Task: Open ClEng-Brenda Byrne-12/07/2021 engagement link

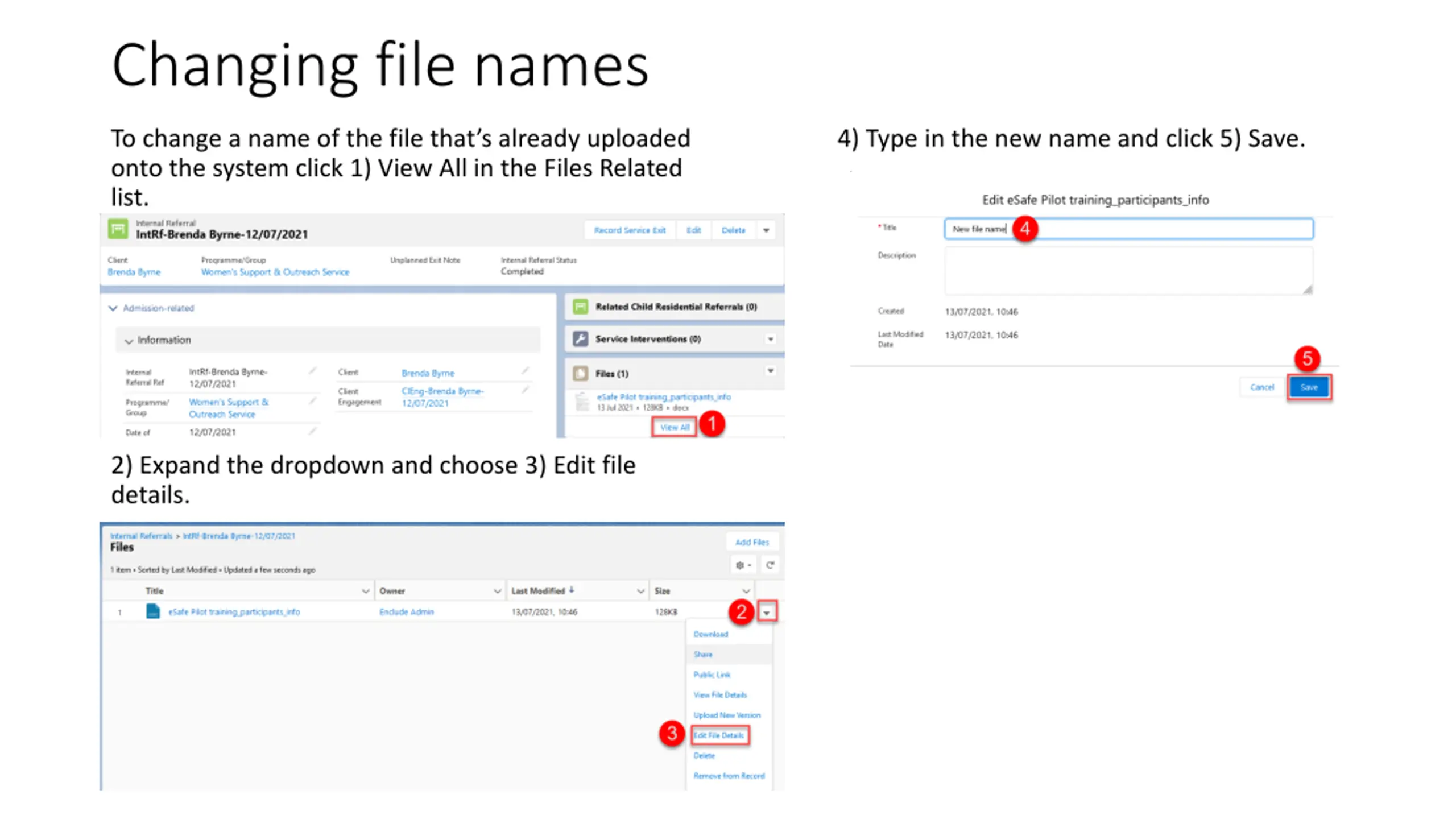Action: coord(442,397)
